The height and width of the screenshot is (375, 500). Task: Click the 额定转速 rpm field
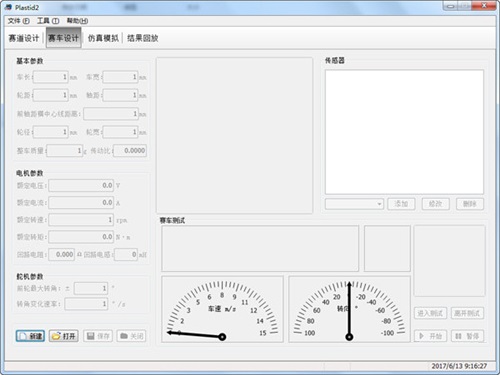point(81,220)
